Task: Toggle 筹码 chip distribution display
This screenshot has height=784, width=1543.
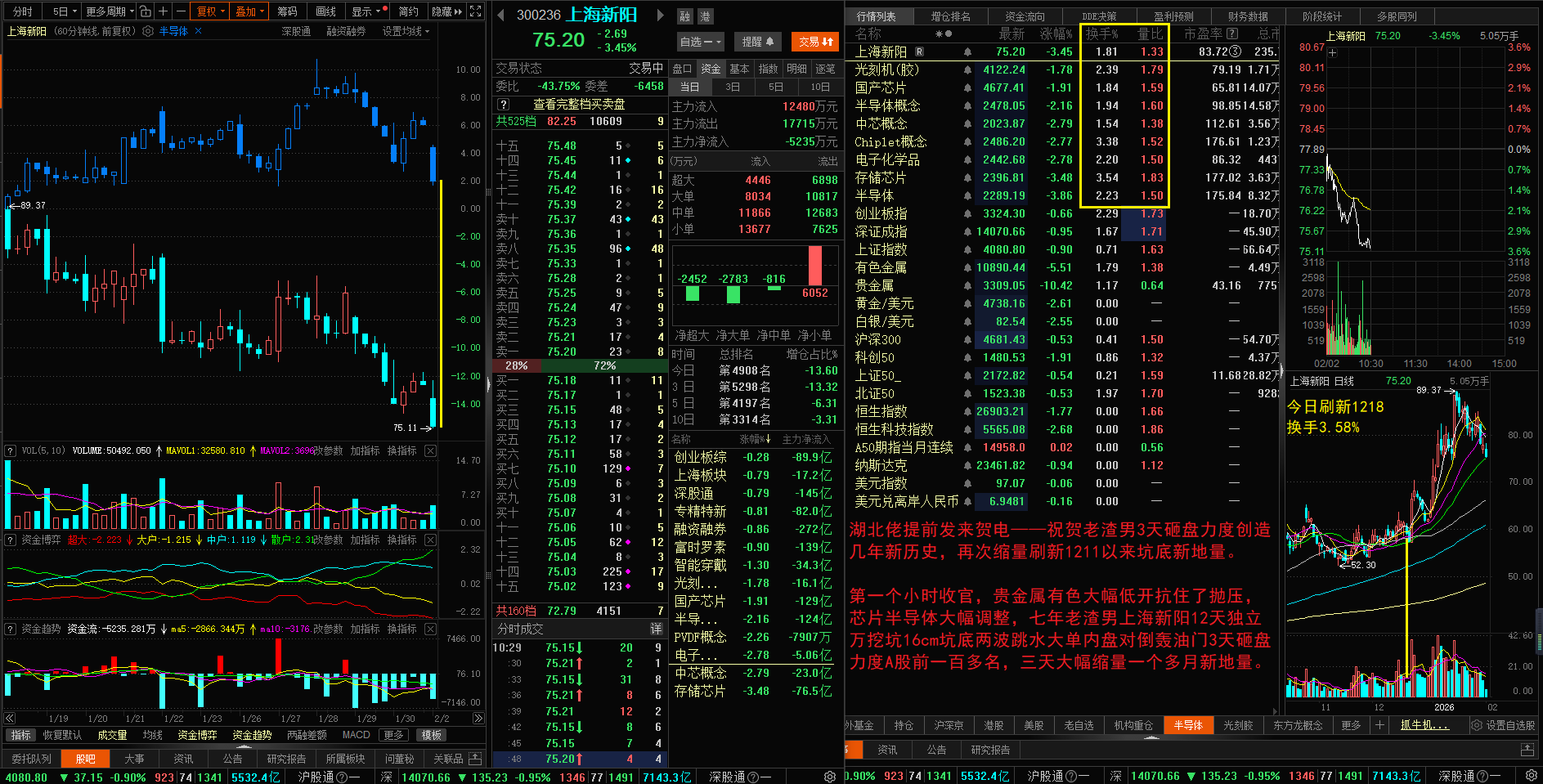Action: coord(287,11)
